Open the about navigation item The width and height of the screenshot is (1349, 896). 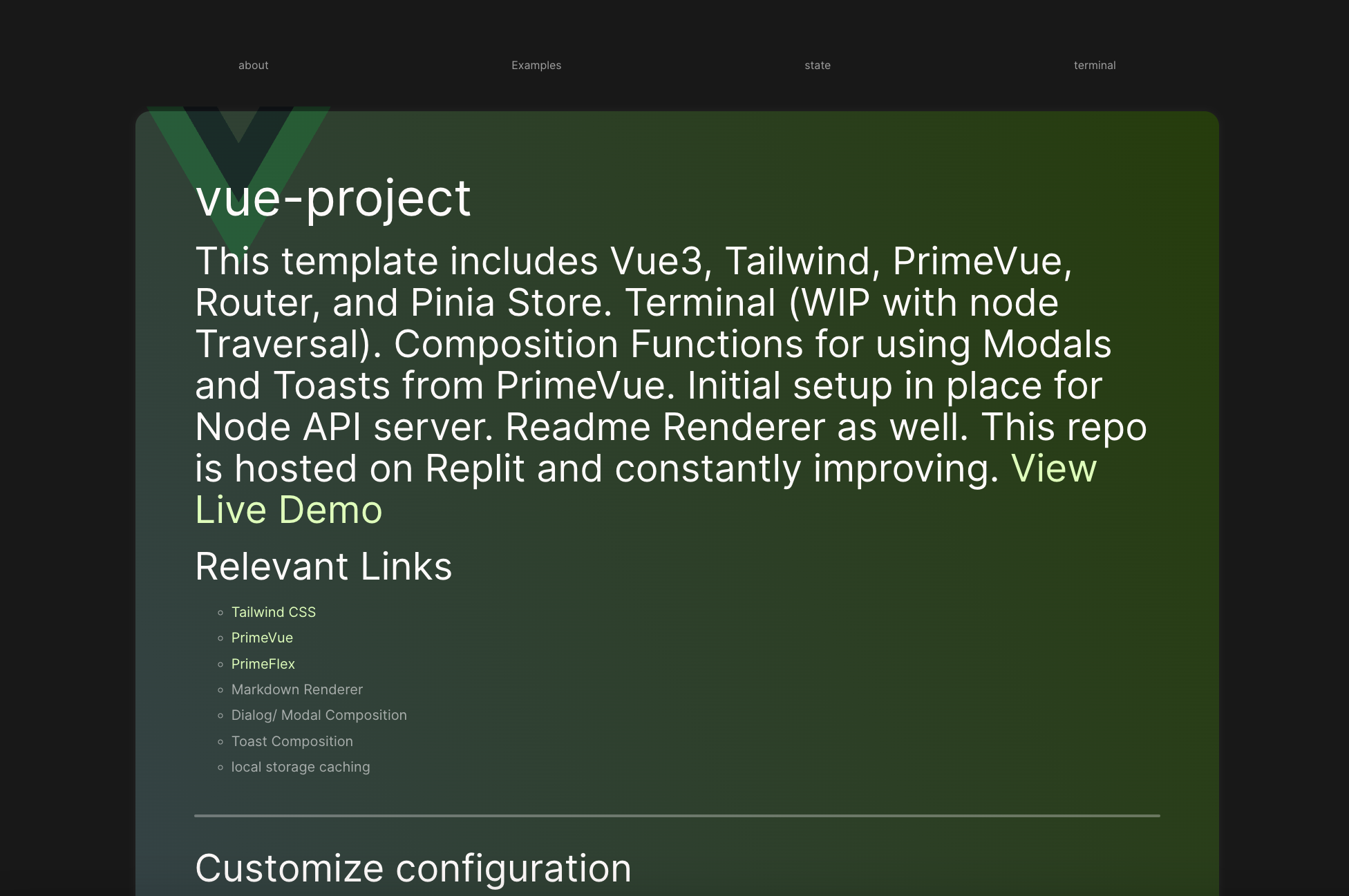click(253, 66)
